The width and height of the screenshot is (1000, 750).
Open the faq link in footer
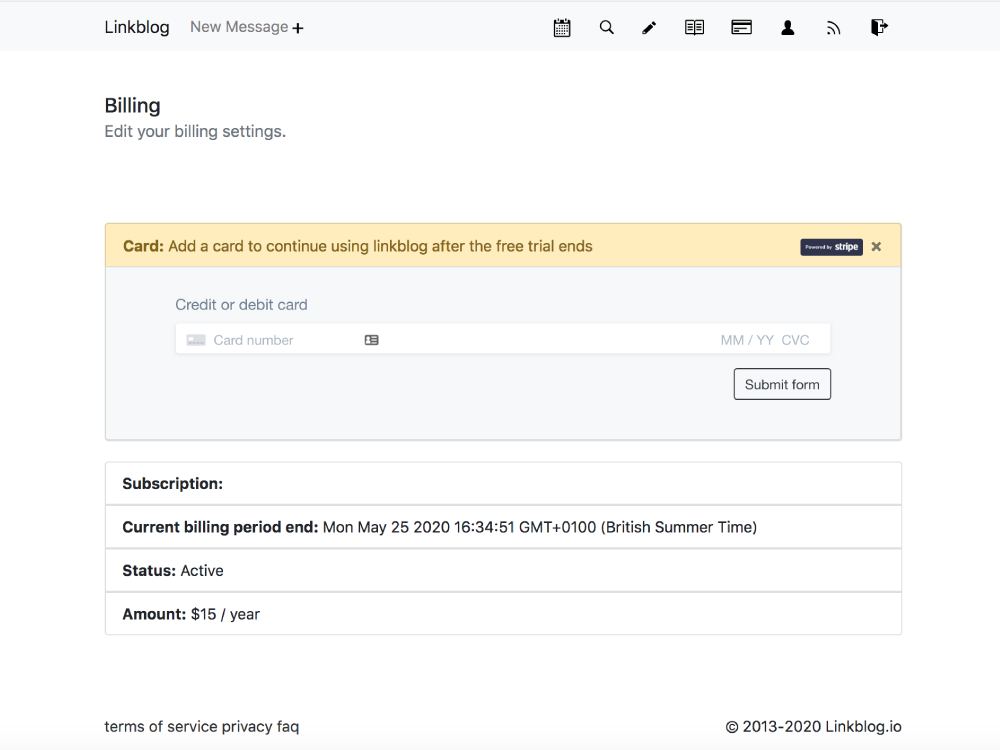(288, 726)
